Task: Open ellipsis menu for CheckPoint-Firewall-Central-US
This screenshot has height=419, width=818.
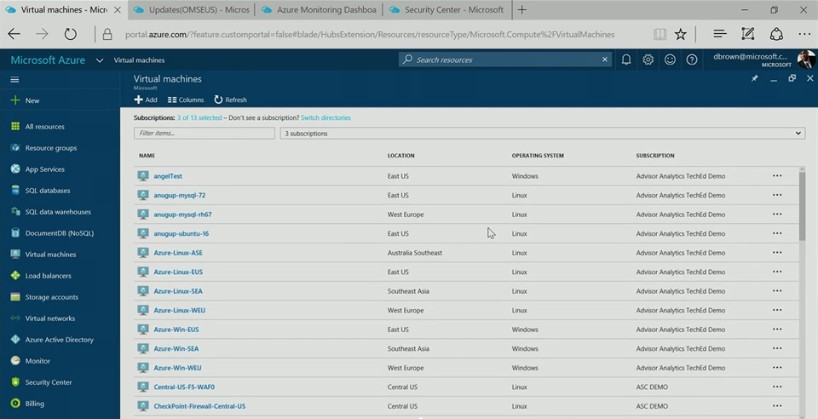Action: (777, 406)
